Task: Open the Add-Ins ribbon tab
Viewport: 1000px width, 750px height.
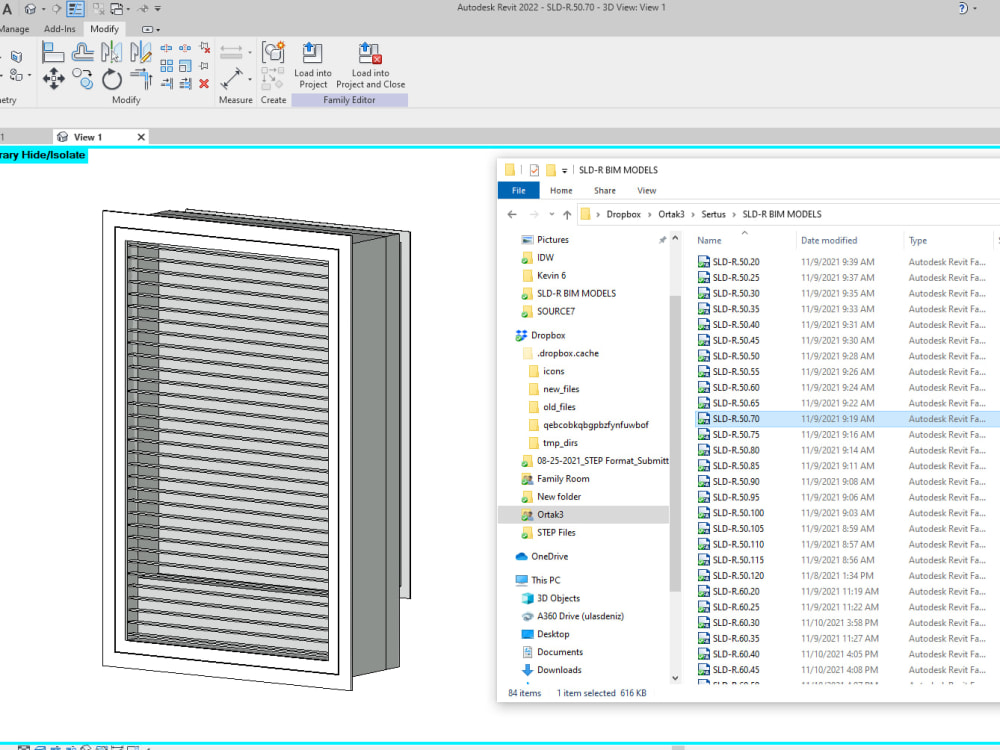Action: pos(59,29)
